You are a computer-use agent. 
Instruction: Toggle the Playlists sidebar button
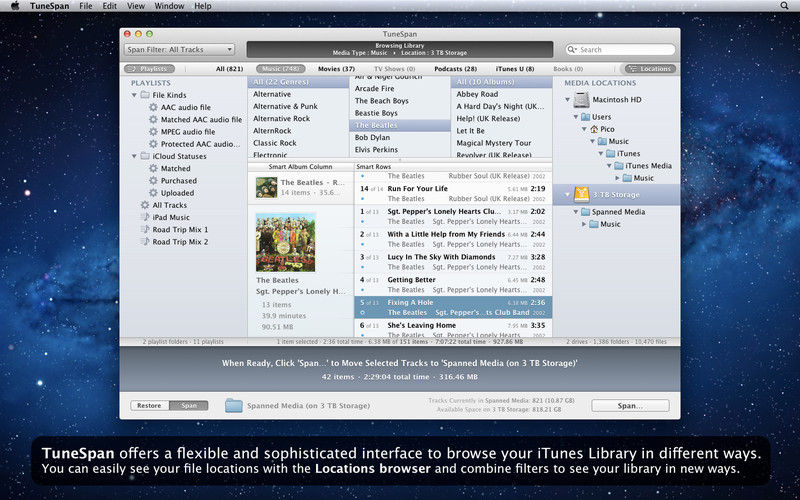149,68
